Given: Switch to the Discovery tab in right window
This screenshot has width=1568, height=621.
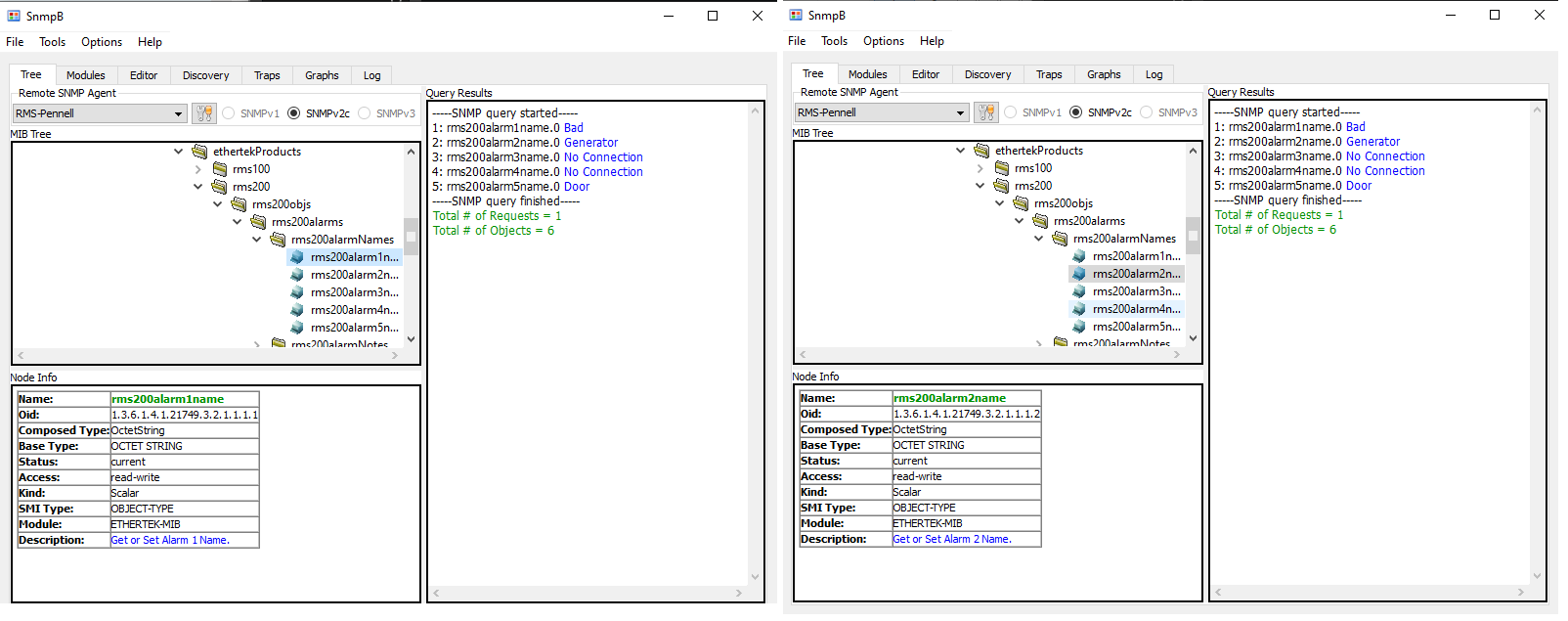Looking at the screenshot, I should [x=987, y=74].
